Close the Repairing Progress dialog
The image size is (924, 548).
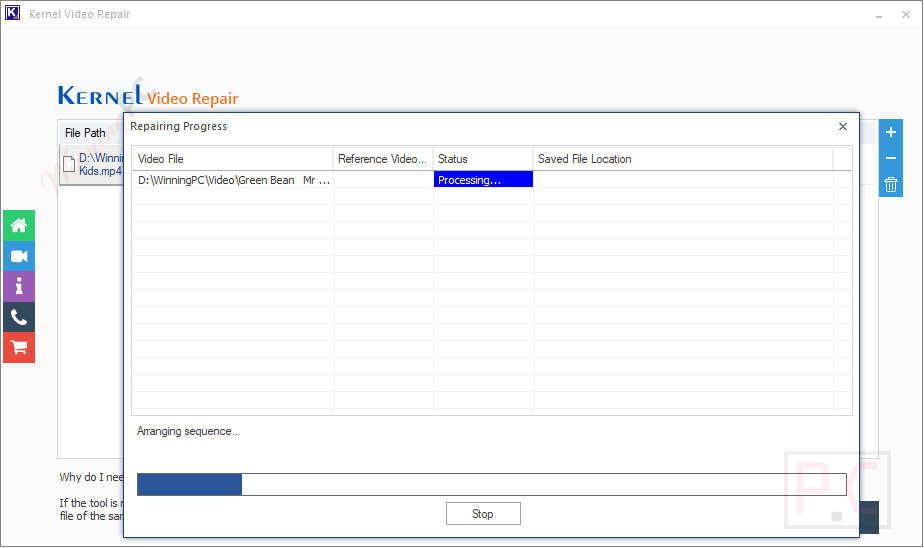pyautogui.click(x=843, y=127)
